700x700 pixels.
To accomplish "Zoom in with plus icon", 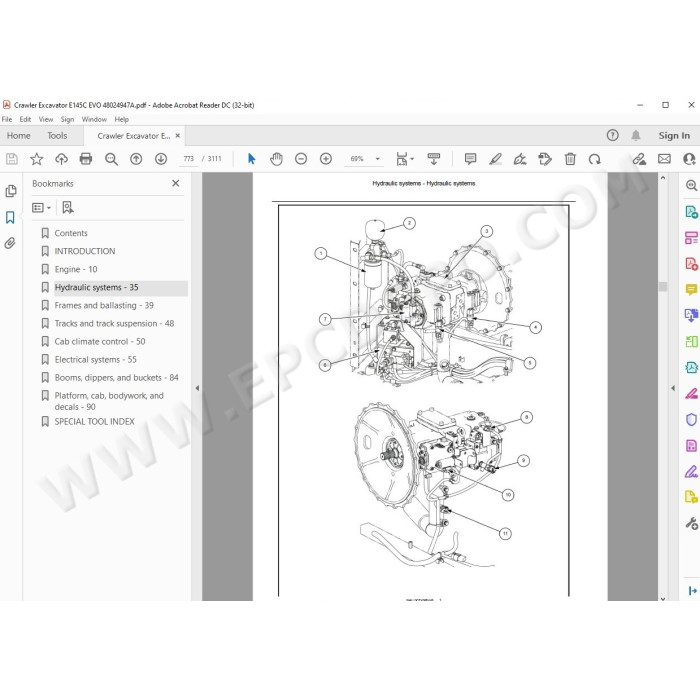I will tap(326, 159).
